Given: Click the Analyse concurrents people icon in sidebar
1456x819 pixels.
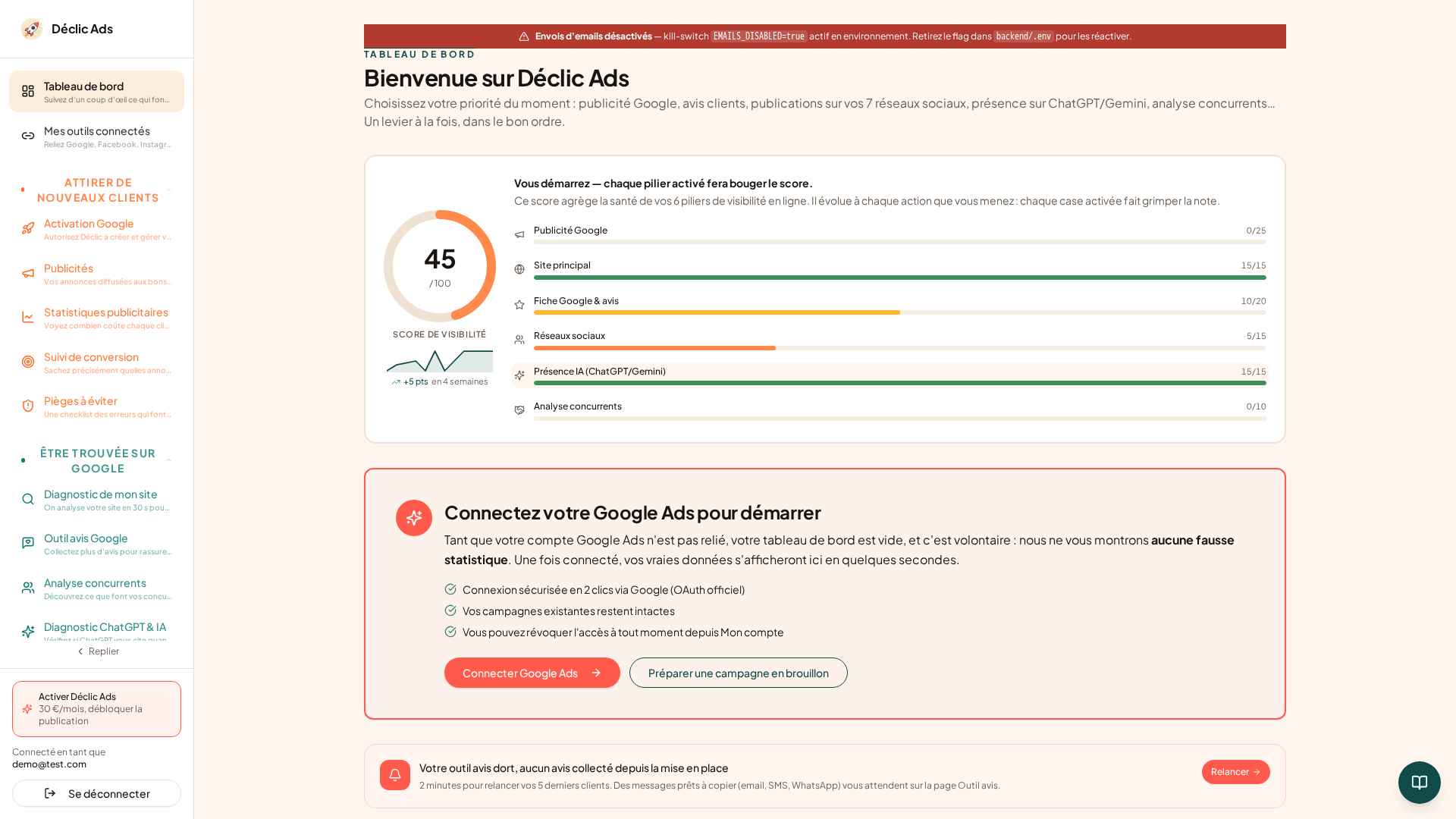Looking at the screenshot, I should (x=28, y=588).
